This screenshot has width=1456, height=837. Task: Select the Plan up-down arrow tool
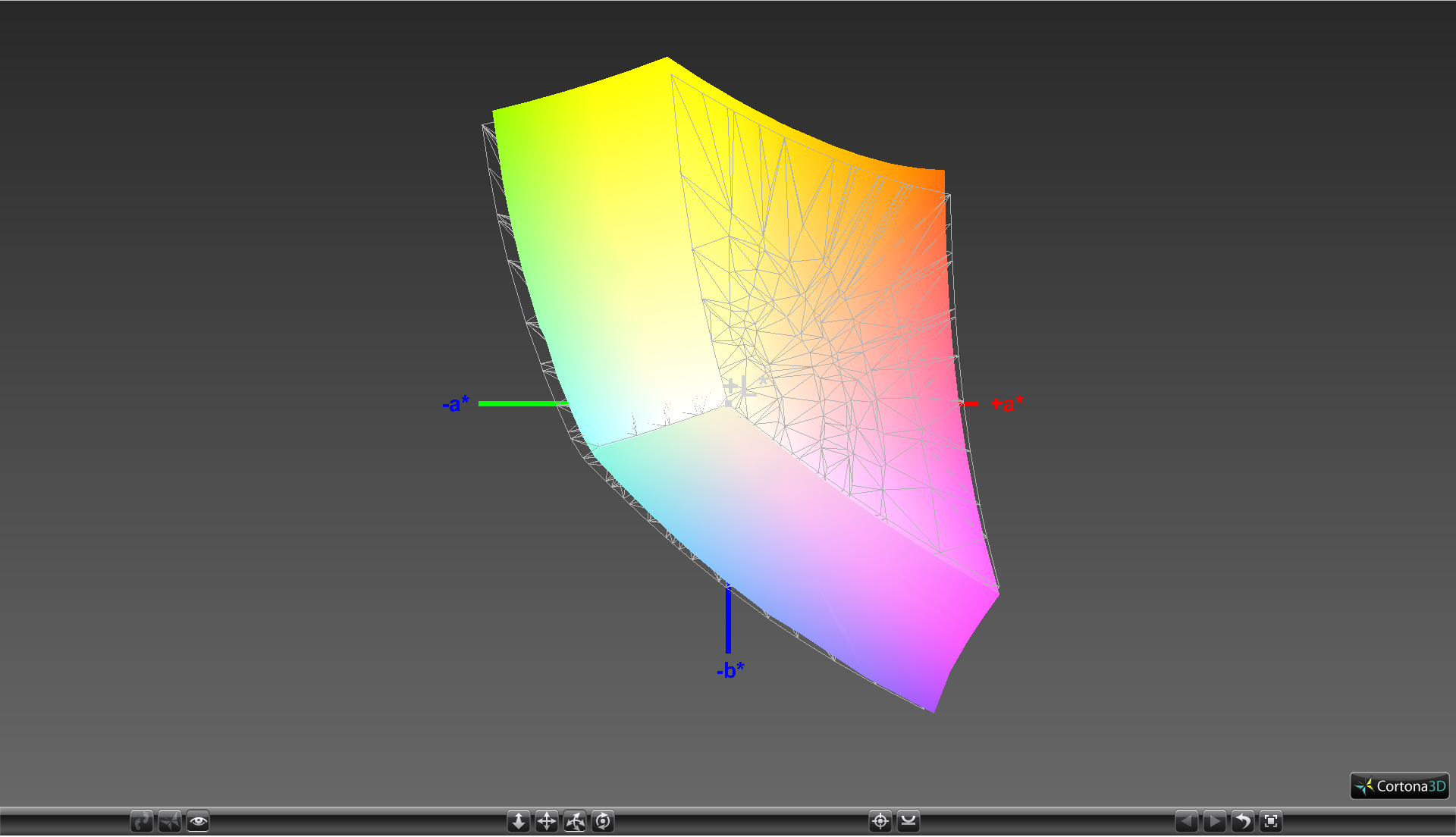pyautogui.click(x=519, y=821)
